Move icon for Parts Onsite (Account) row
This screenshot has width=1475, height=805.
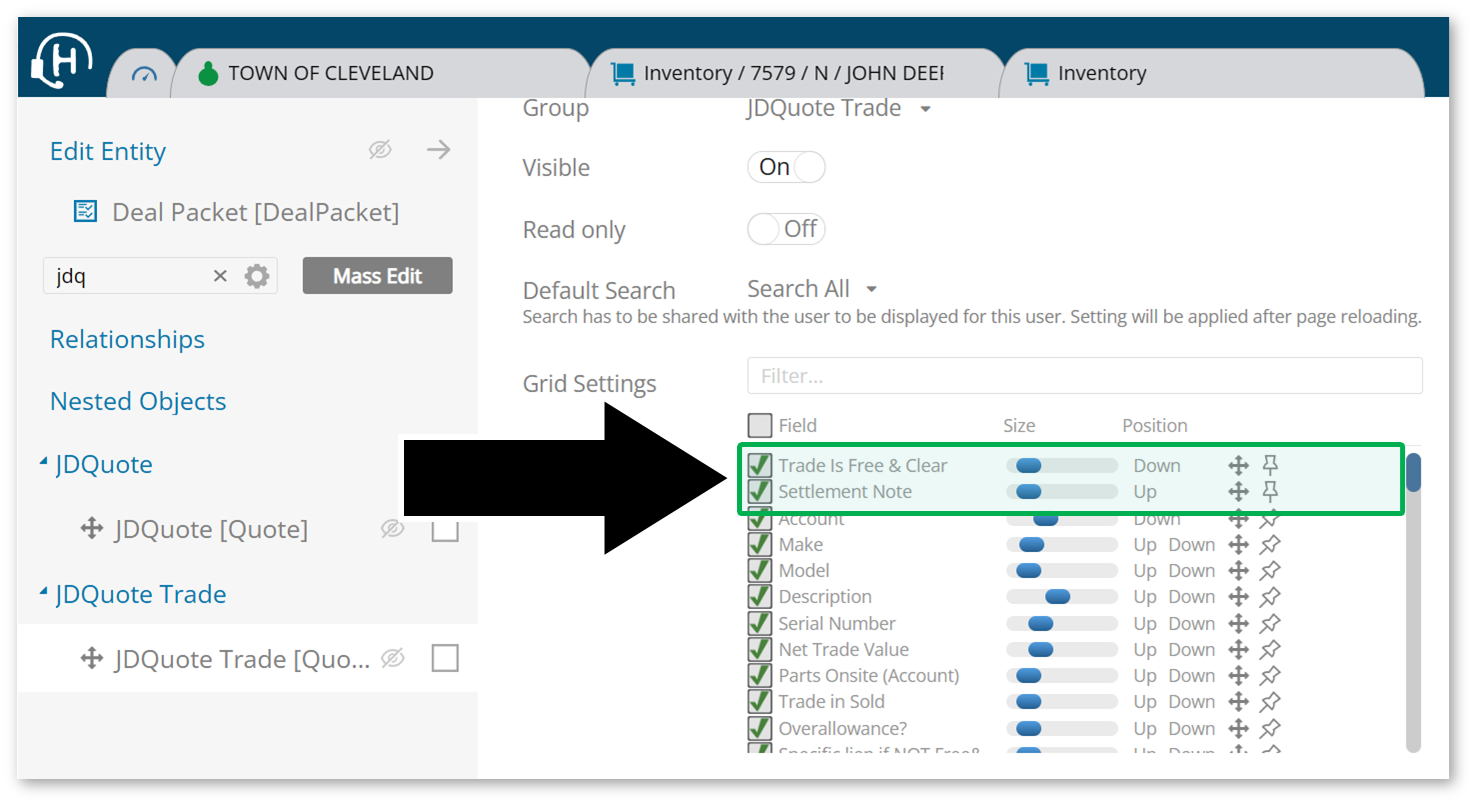pyautogui.click(x=1238, y=675)
